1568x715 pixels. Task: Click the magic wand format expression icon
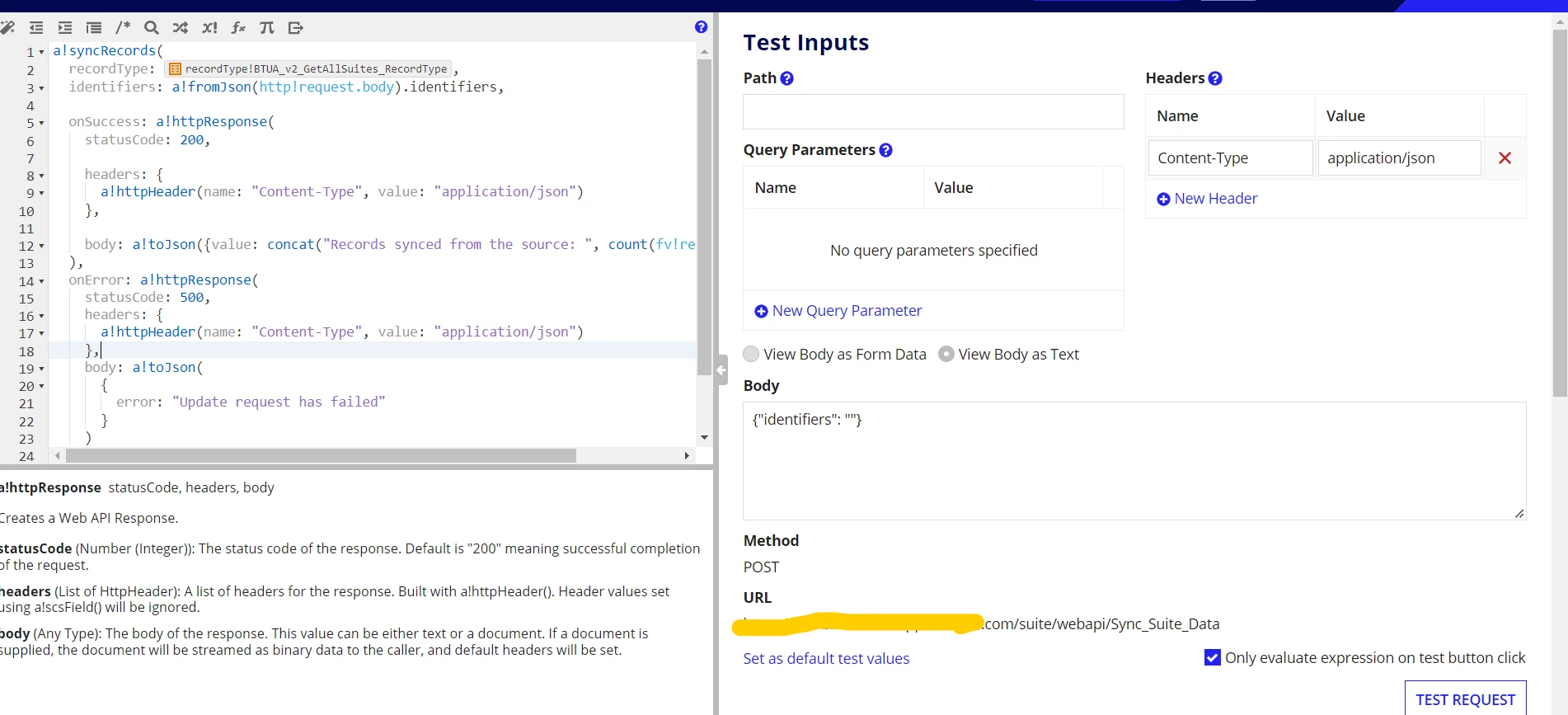pos(7,28)
